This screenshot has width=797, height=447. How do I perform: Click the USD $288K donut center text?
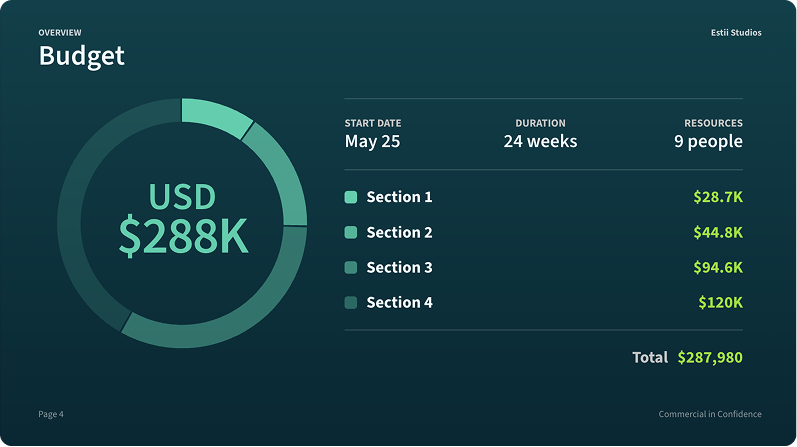[183, 220]
